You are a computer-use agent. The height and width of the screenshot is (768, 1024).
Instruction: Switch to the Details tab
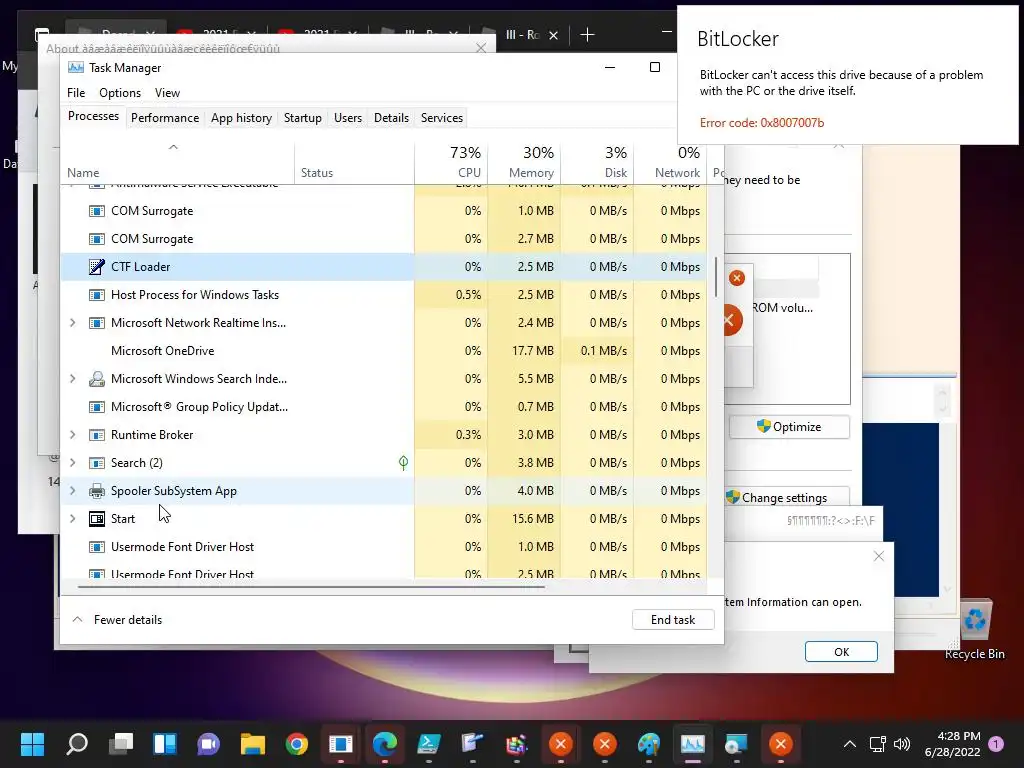tap(391, 118)
